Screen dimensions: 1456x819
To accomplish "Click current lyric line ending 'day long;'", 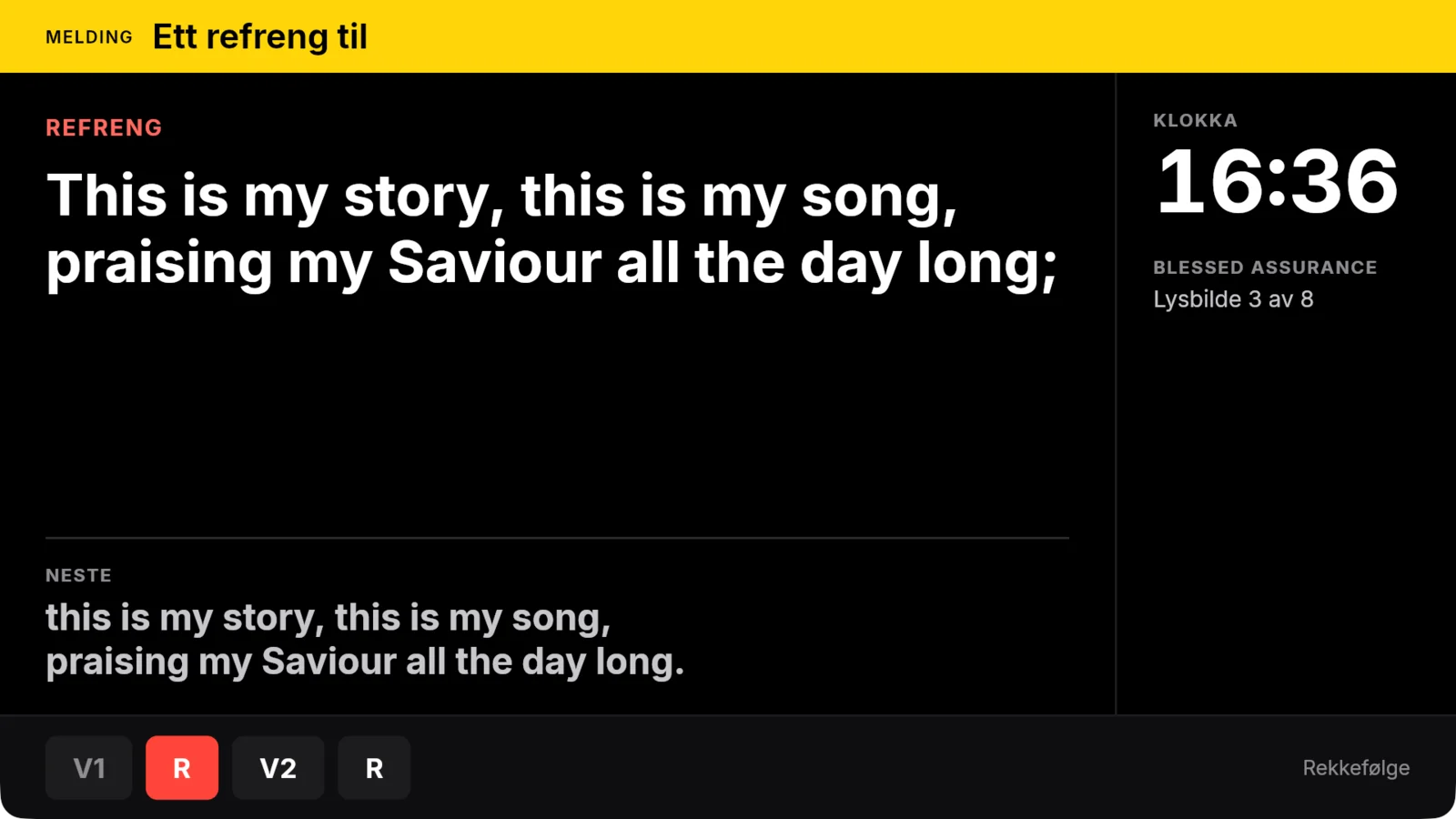I will 552,263.
